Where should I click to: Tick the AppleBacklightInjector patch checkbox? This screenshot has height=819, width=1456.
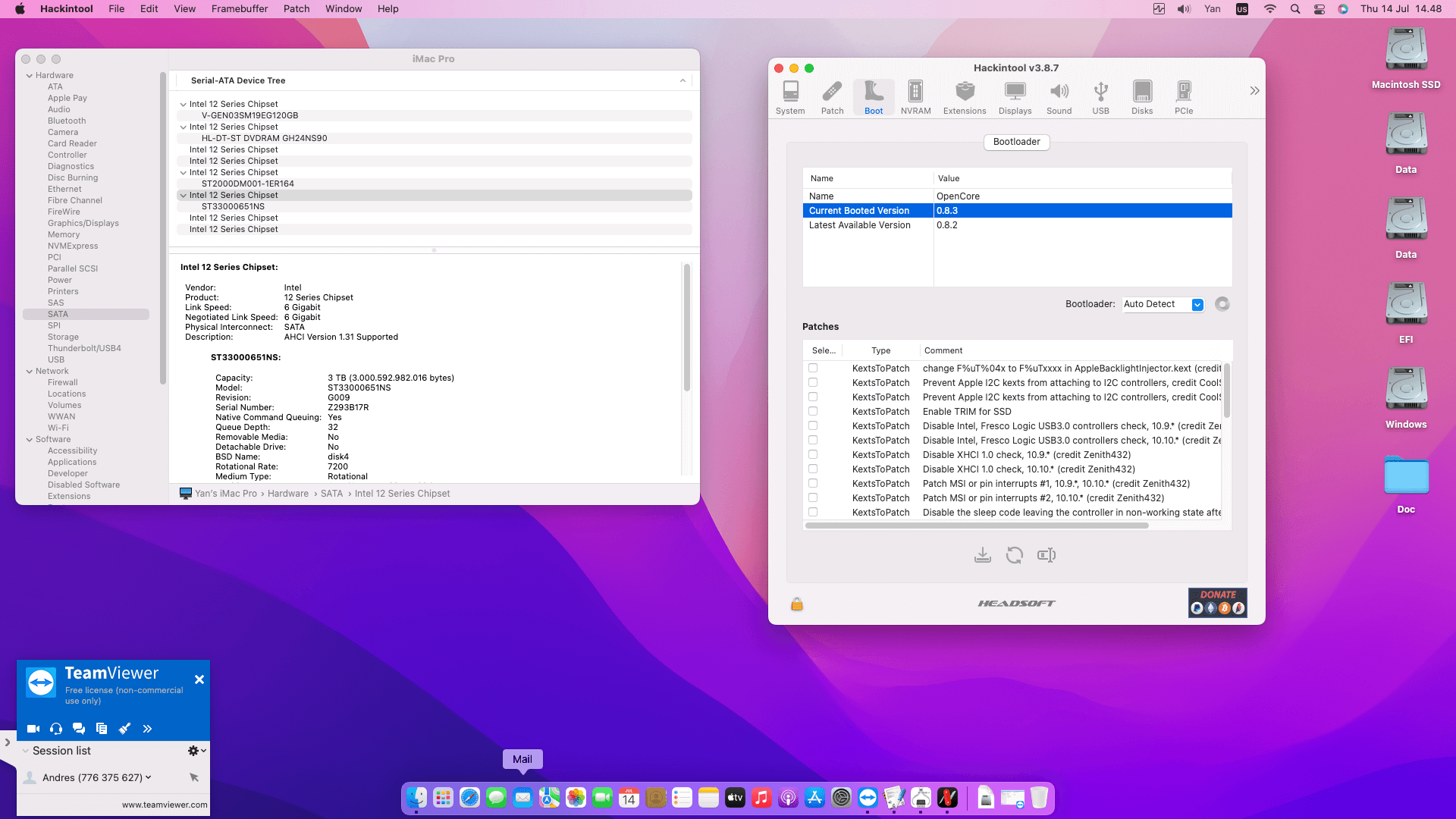813,369
